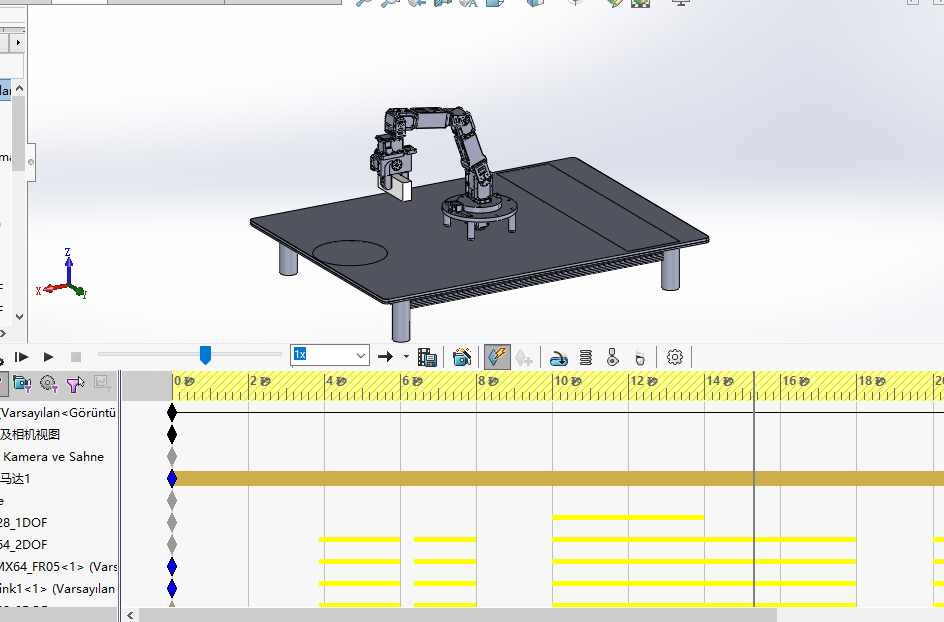Image resolution: width=944 pixels, height=622 pixels.
Task: Select the Varsayılan<Görüntü top tree row
Action: pyautogui.click(x=59, y=412)
